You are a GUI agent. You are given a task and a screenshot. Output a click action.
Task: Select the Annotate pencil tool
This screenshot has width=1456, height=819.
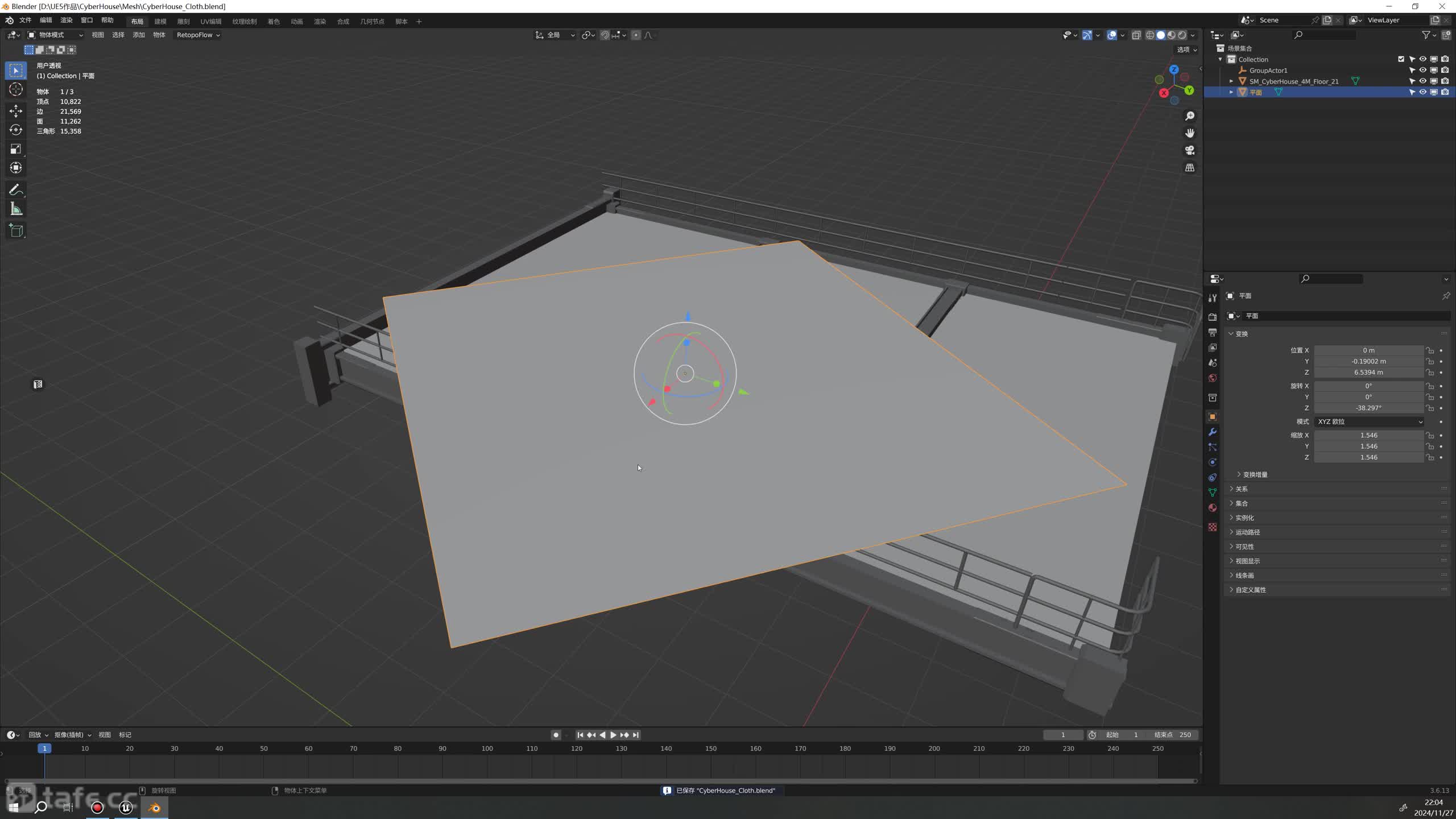[x=16, y=189]
